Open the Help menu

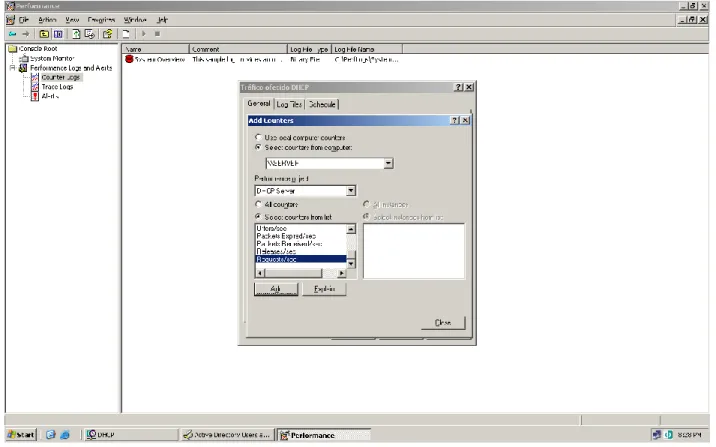pos(162,20)
